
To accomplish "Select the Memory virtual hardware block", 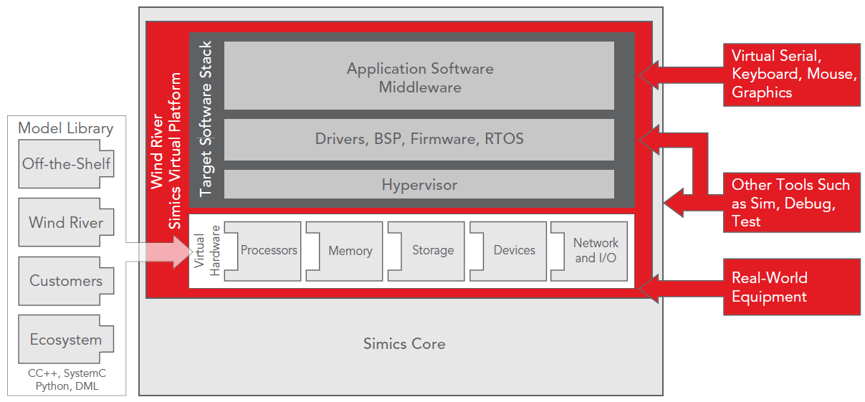I will 350,250.
